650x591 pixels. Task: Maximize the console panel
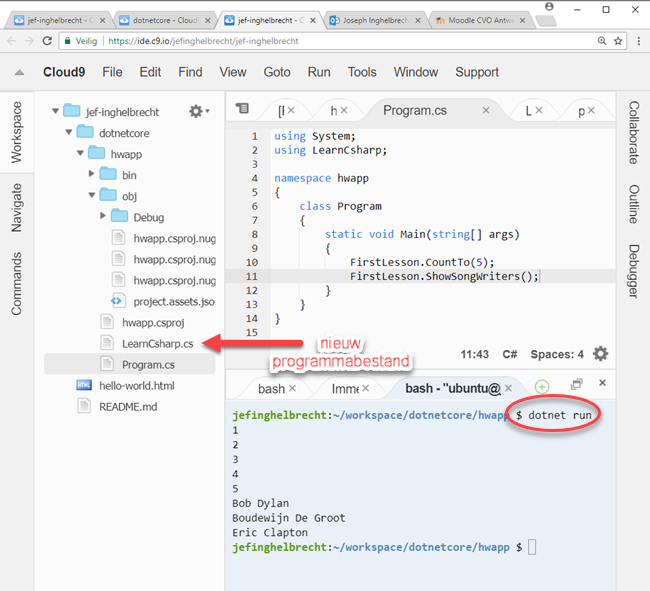tap(576, 384)
